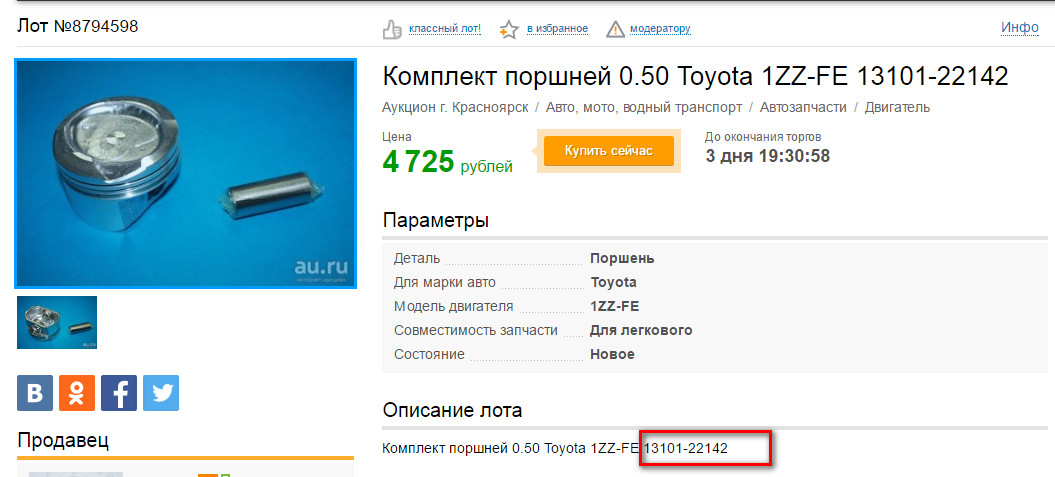Open the 'Двигатель' category link
The width and height of the screenshot is (1055, 477).
pyautogui.click(x=897, y=107)
